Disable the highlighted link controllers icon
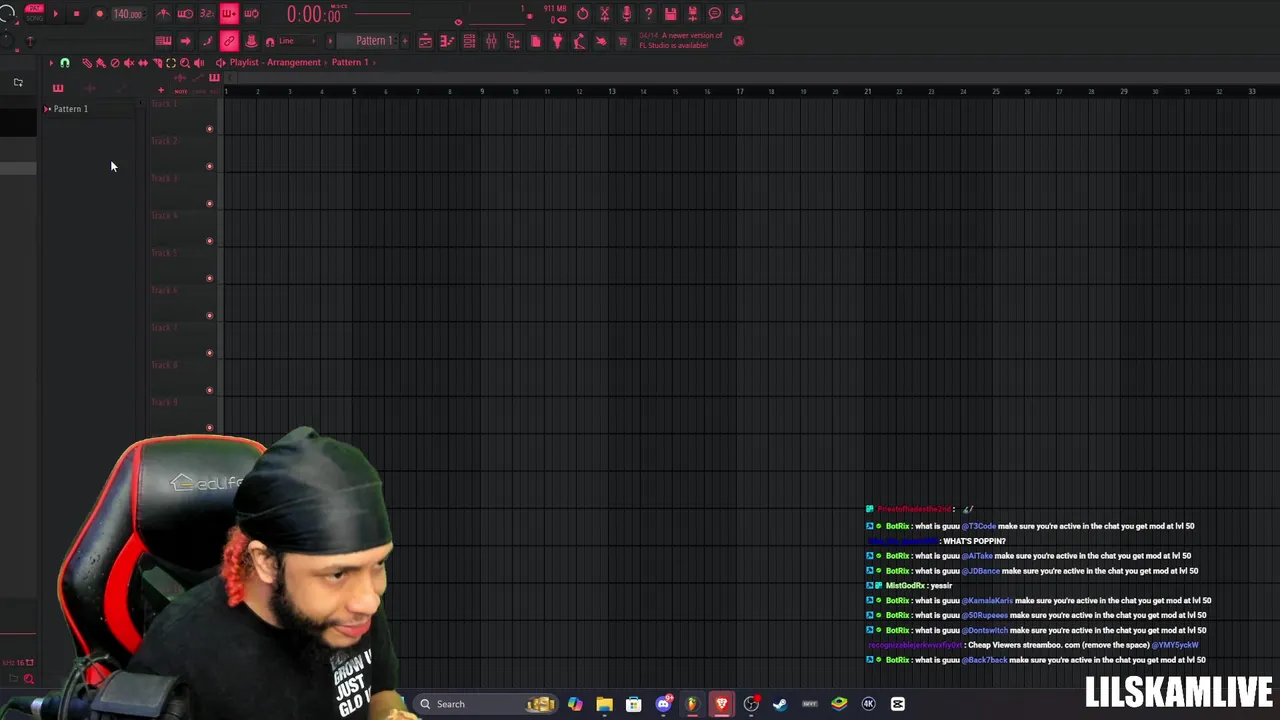Viewport: 1280px width, 720px height. (x=229, y=41)
